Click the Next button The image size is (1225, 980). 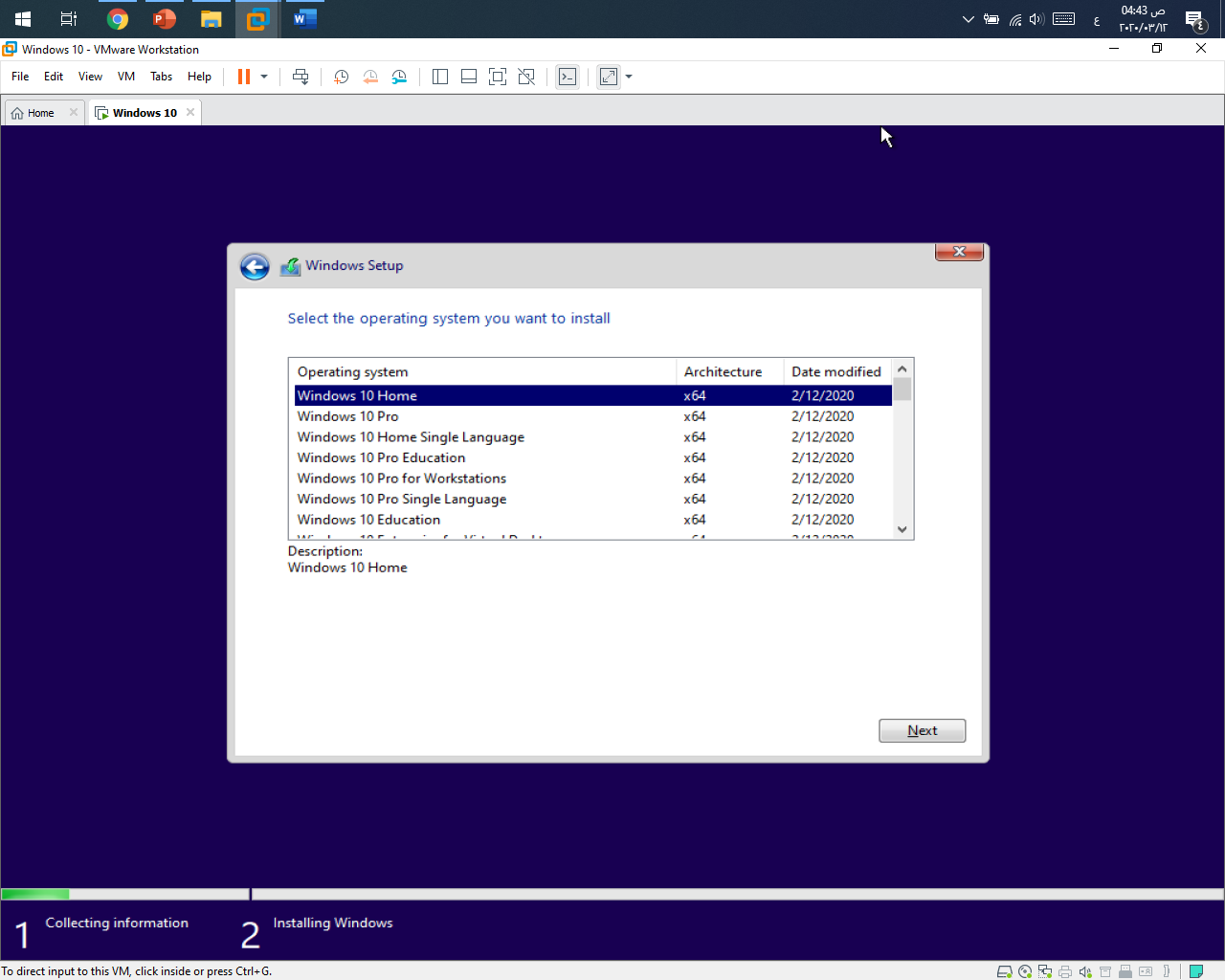click(923, 730)
